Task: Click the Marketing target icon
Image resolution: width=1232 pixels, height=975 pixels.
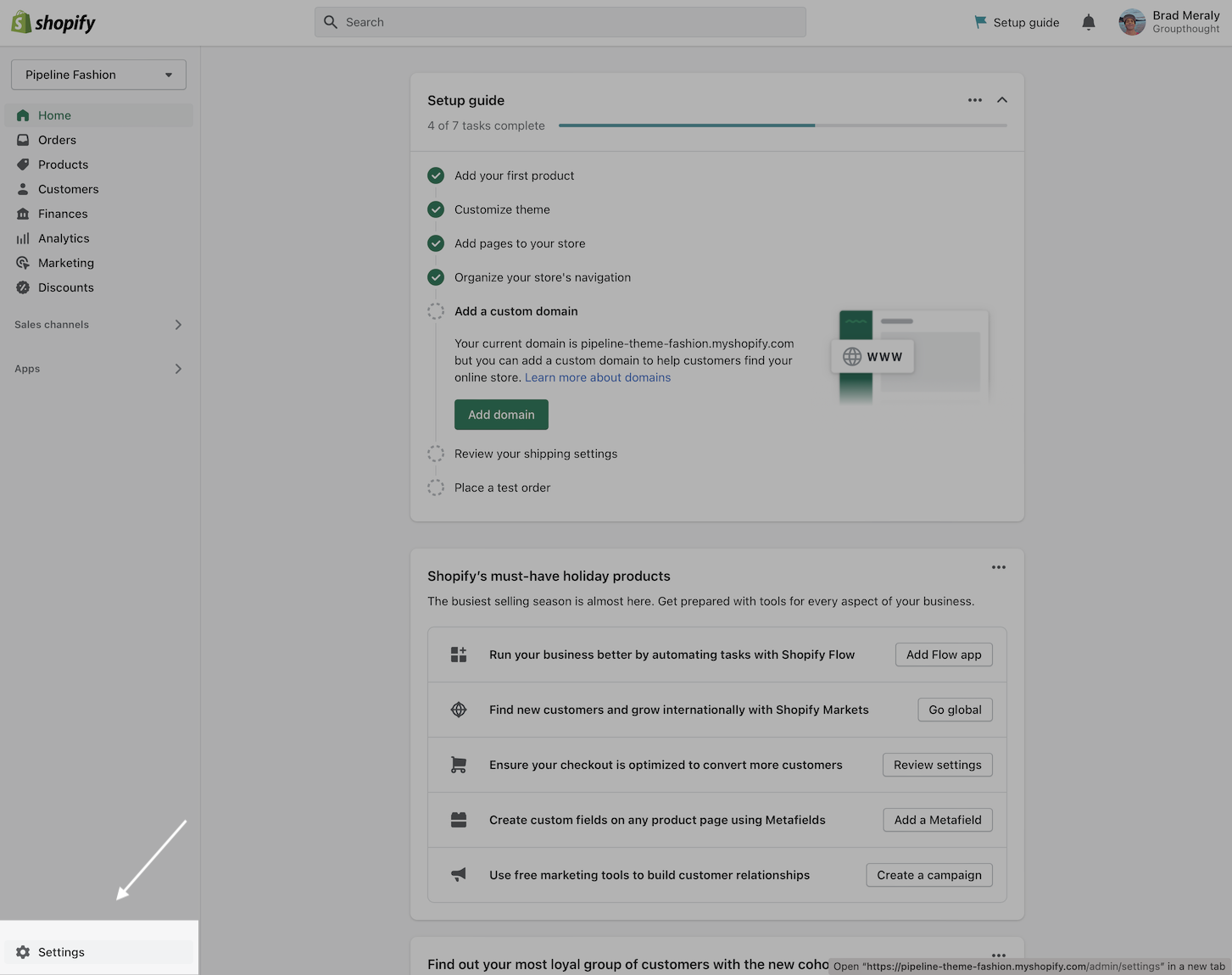Action: click(x=23, y=263)
